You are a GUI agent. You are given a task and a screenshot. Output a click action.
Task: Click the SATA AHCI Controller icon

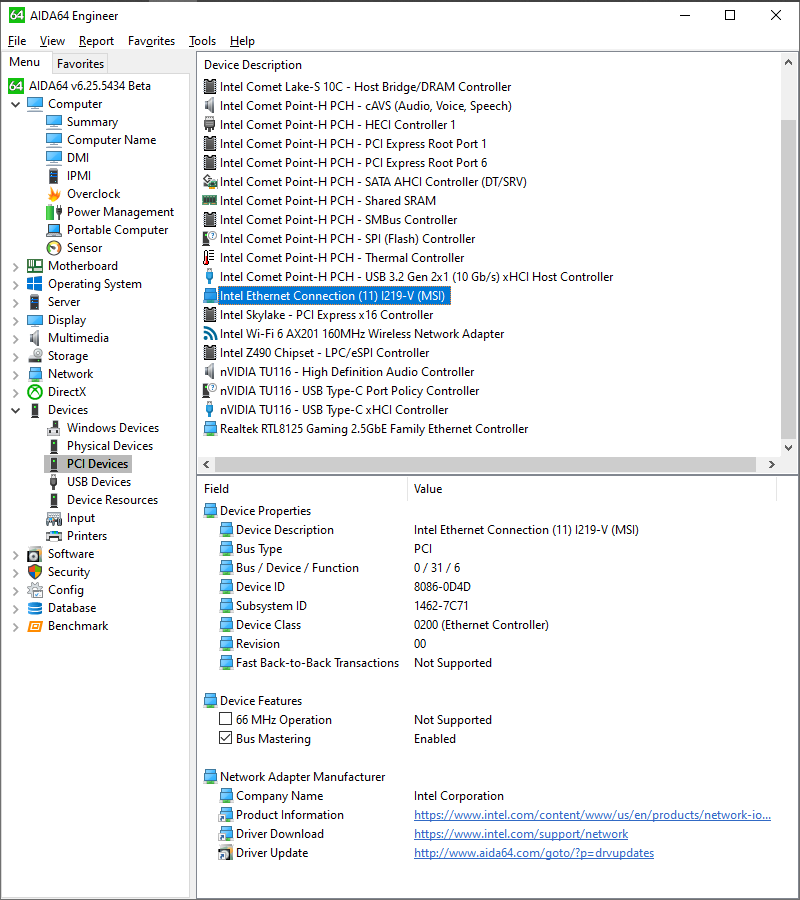pos(210,182)
